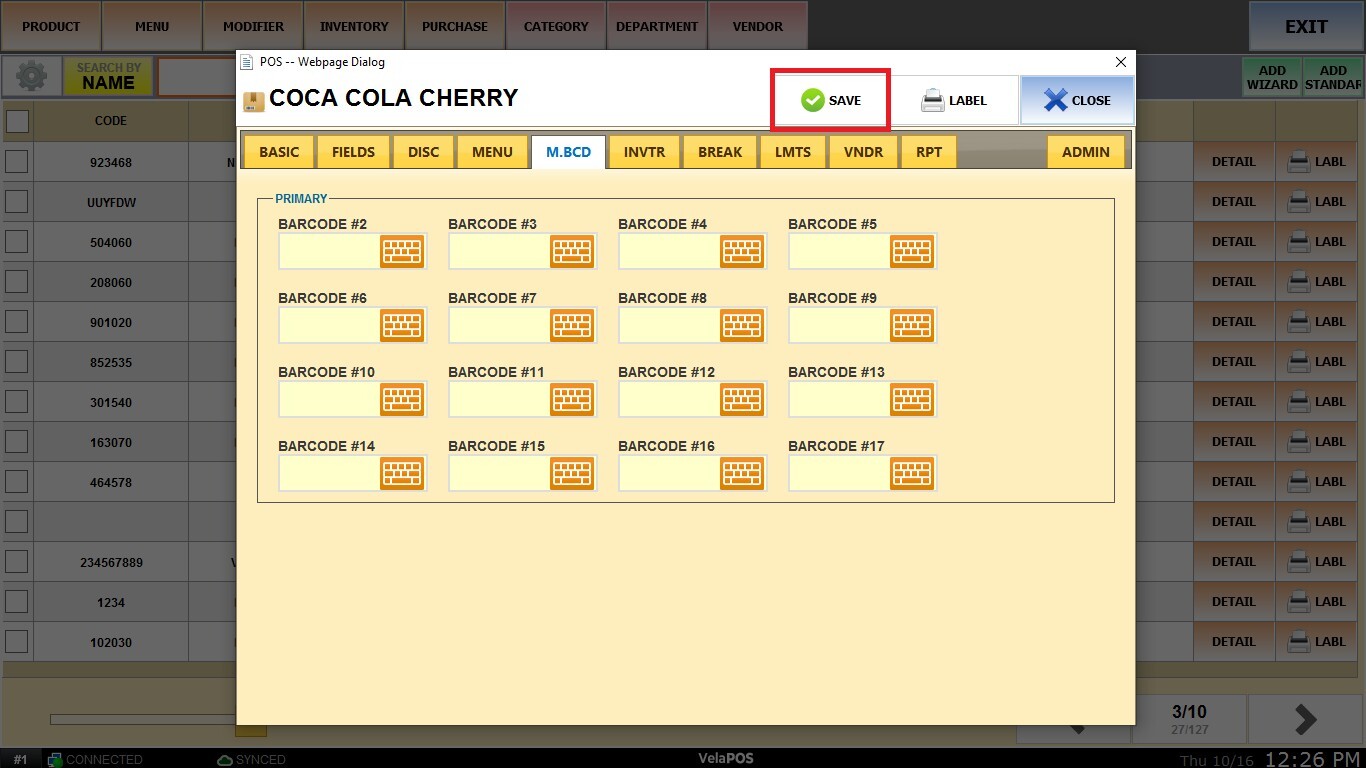Switch to the BASIC tab

pos(279,152)
